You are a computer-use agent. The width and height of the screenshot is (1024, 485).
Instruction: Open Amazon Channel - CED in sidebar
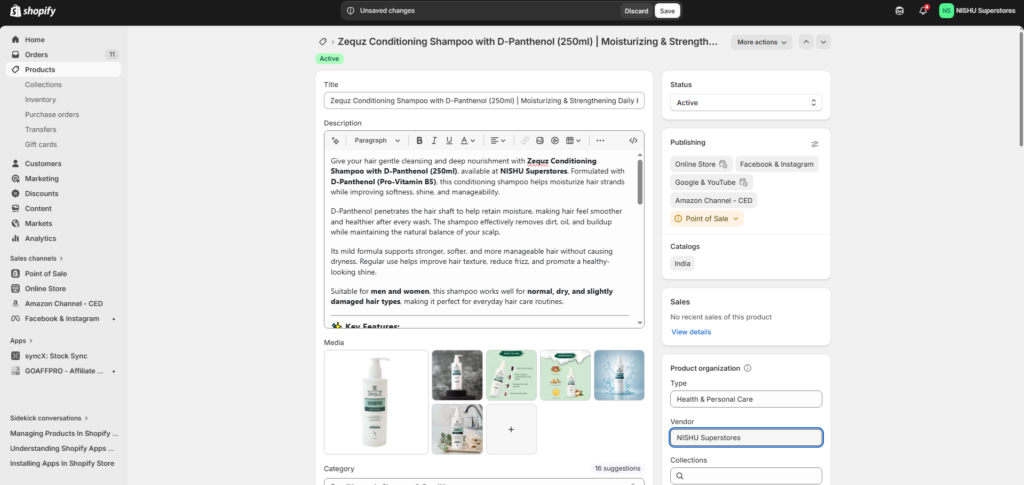(x=63, y=304)
